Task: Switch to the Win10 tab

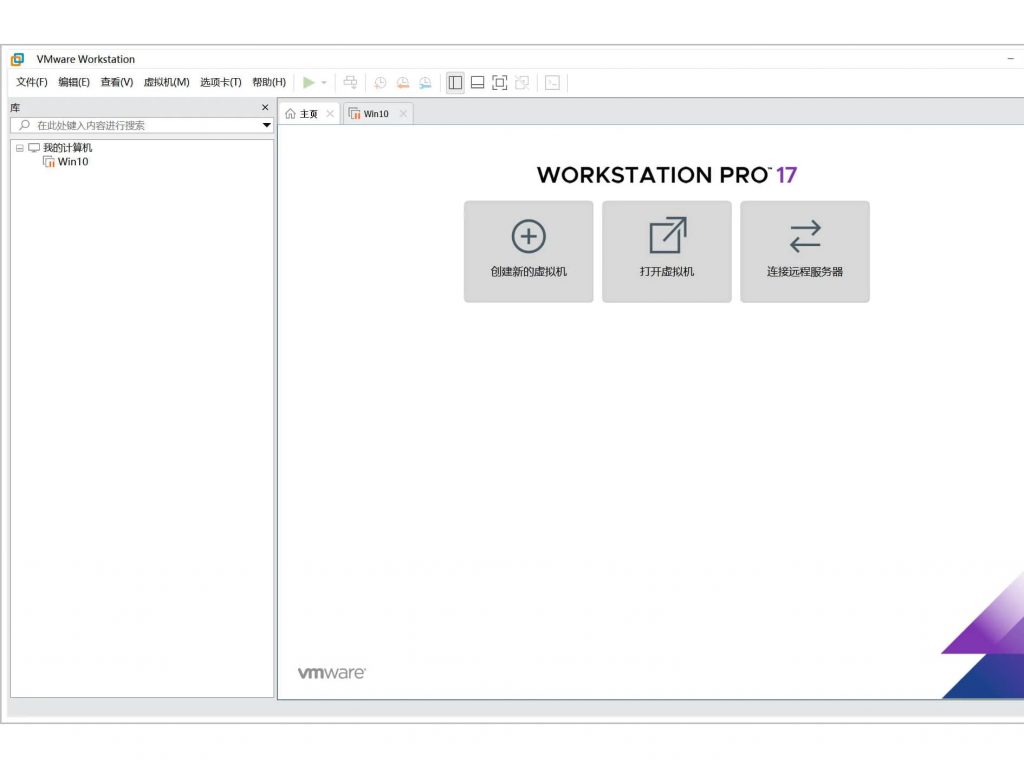Action: [x=376, y=114]
